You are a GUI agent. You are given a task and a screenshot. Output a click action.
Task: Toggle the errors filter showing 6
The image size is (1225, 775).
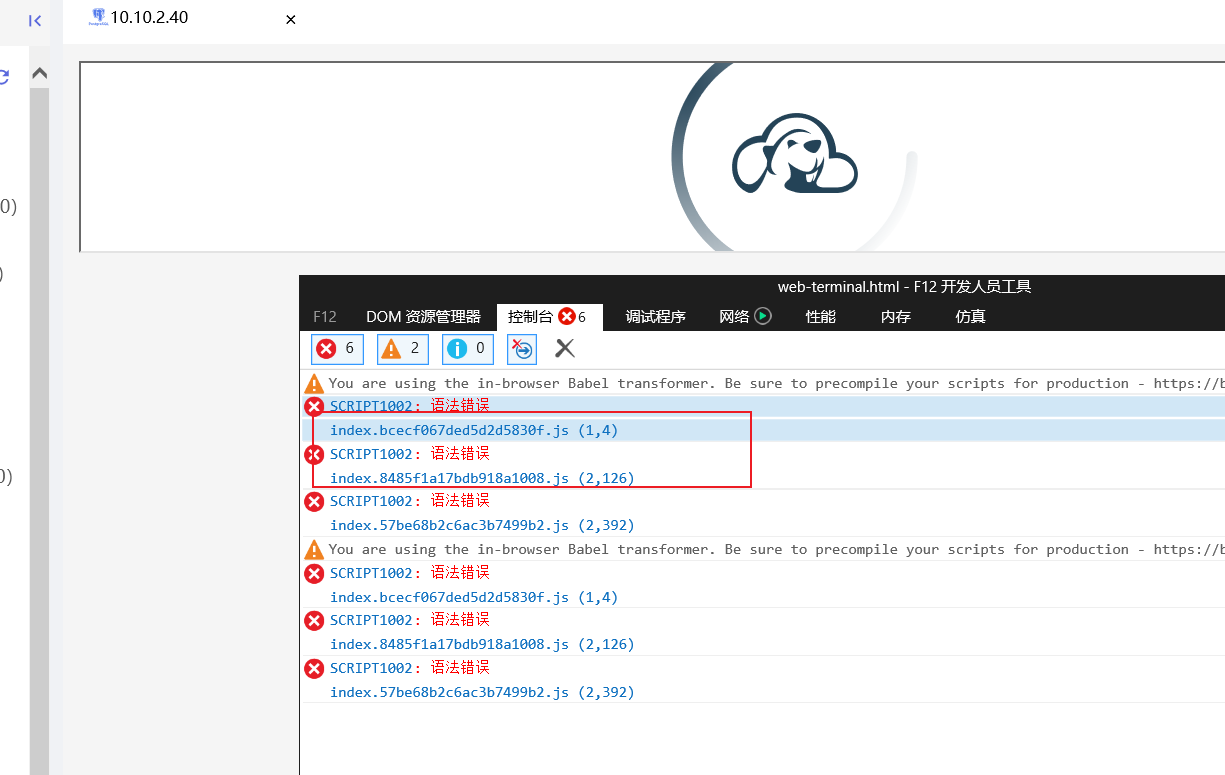(x=337, y=348)
